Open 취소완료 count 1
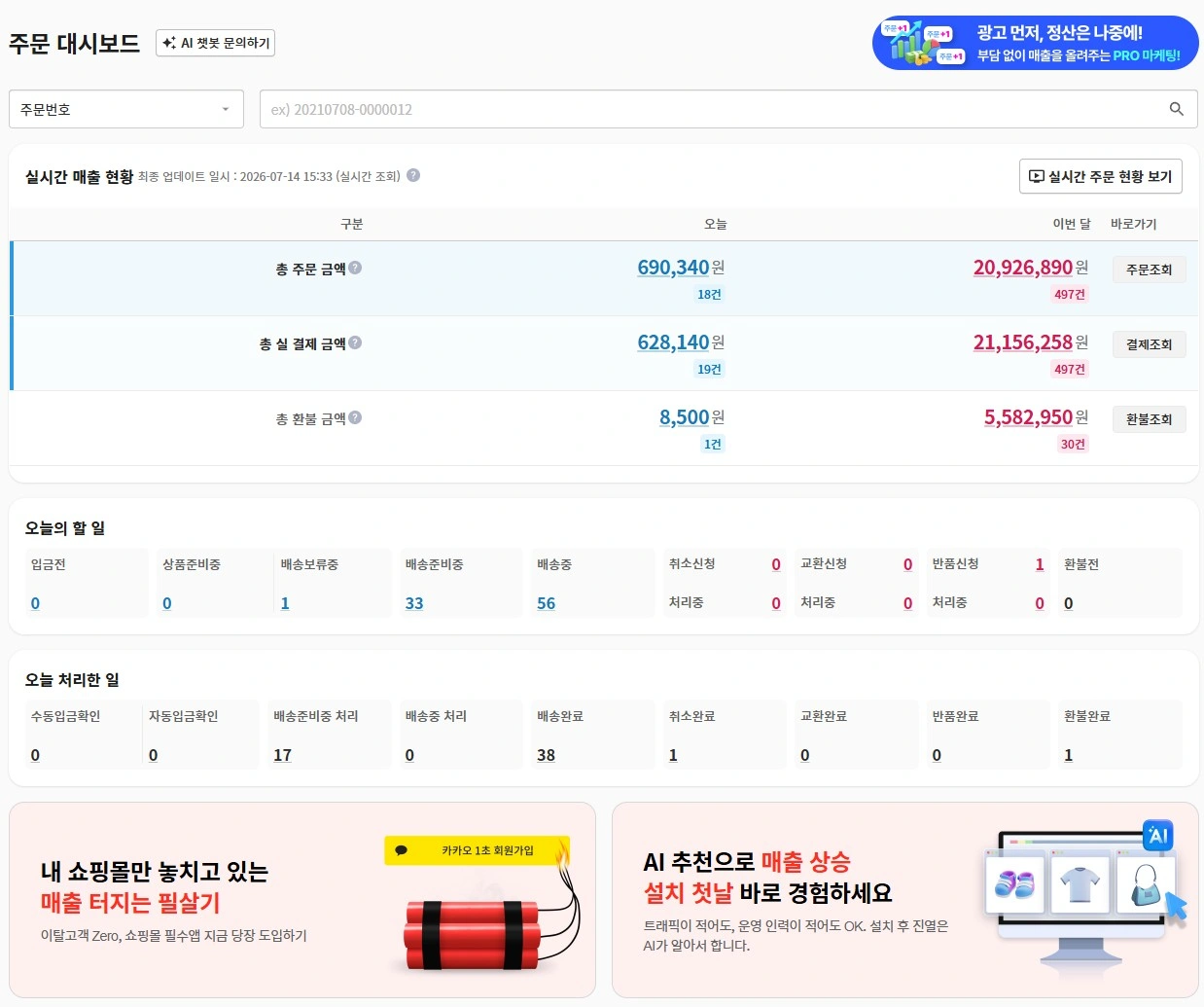This screenshot has width=1204, height=1007. (673, 755)
